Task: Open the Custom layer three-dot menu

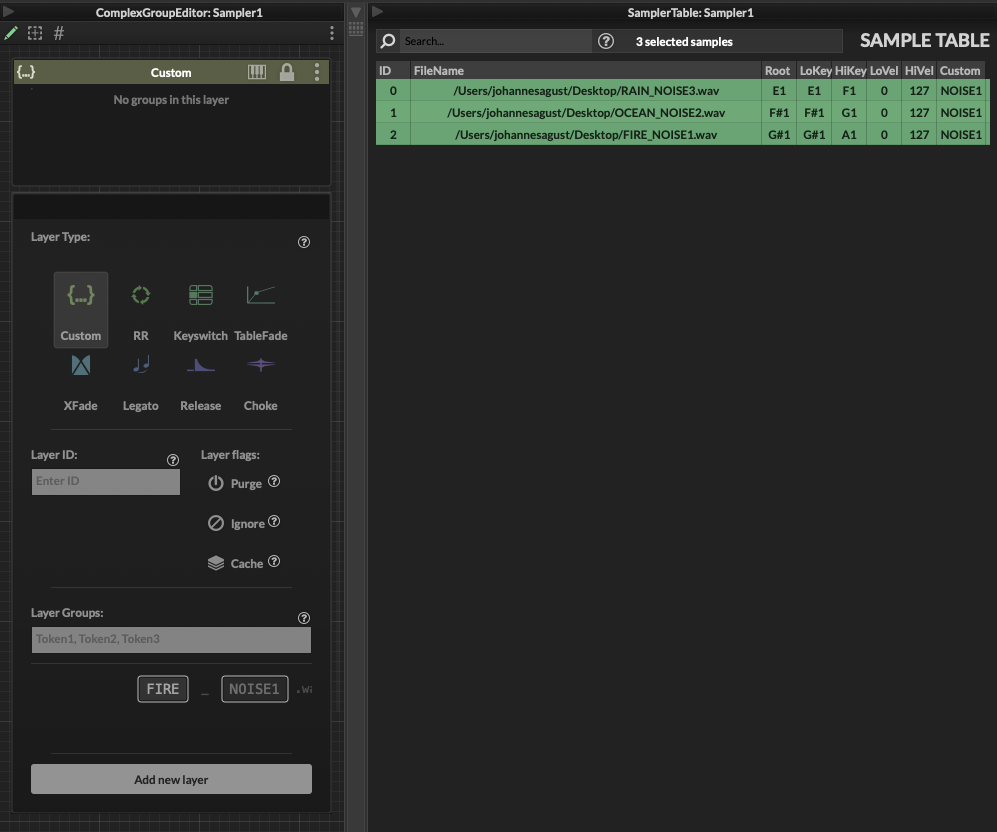Action: click(x=317, y=73)
